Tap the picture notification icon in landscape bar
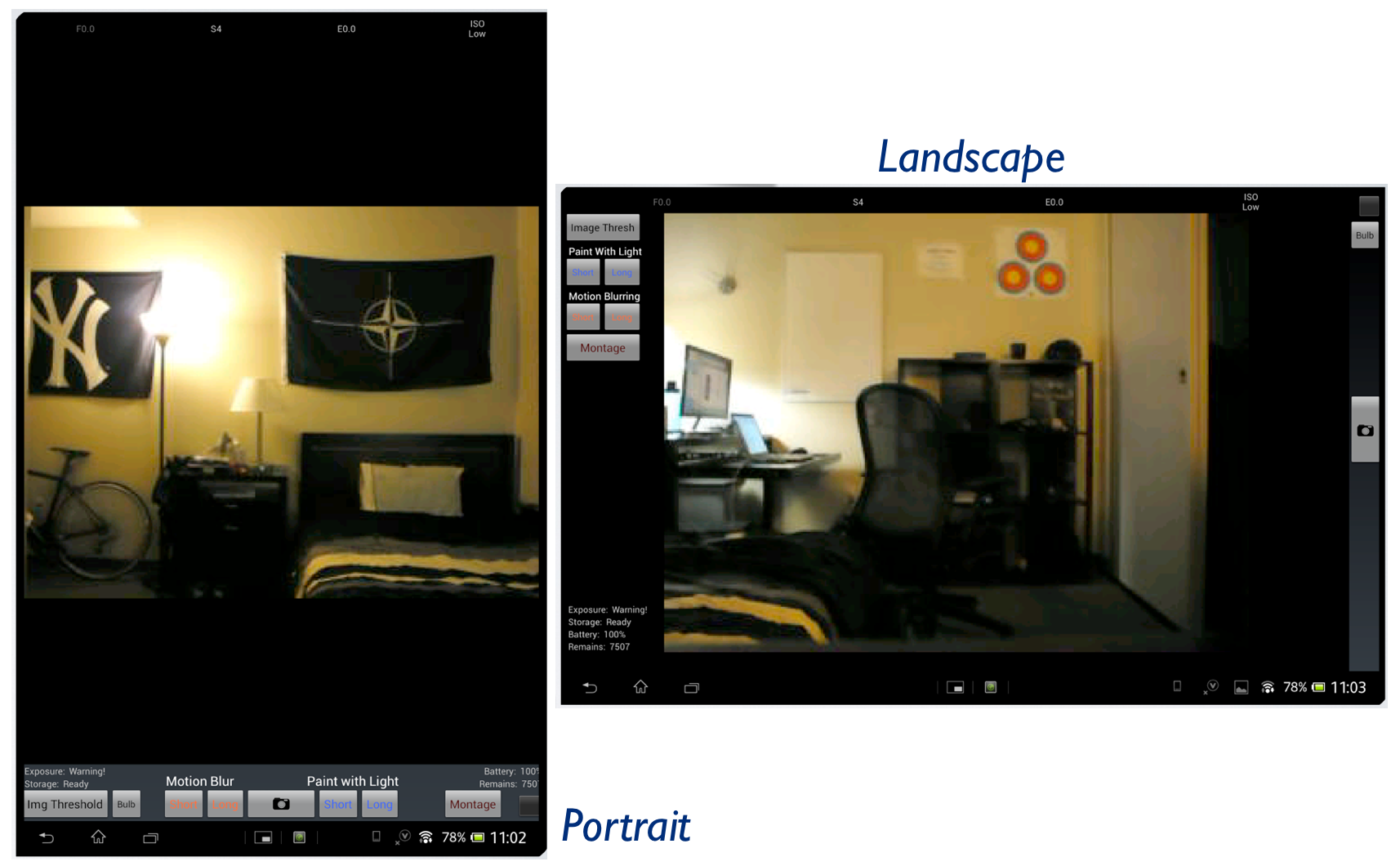This screenshot has width=1400, height=866. (x=1241, y=688)
